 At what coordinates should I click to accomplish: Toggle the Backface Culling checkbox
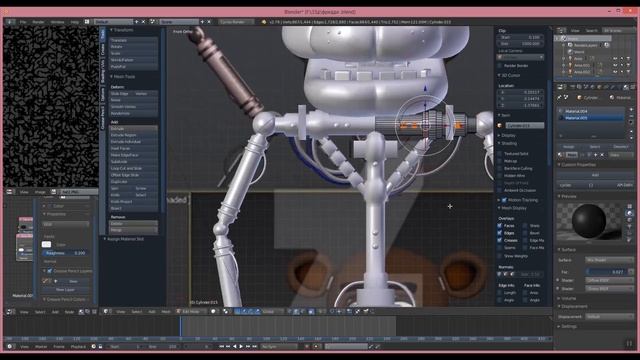[x=500, y=169]
